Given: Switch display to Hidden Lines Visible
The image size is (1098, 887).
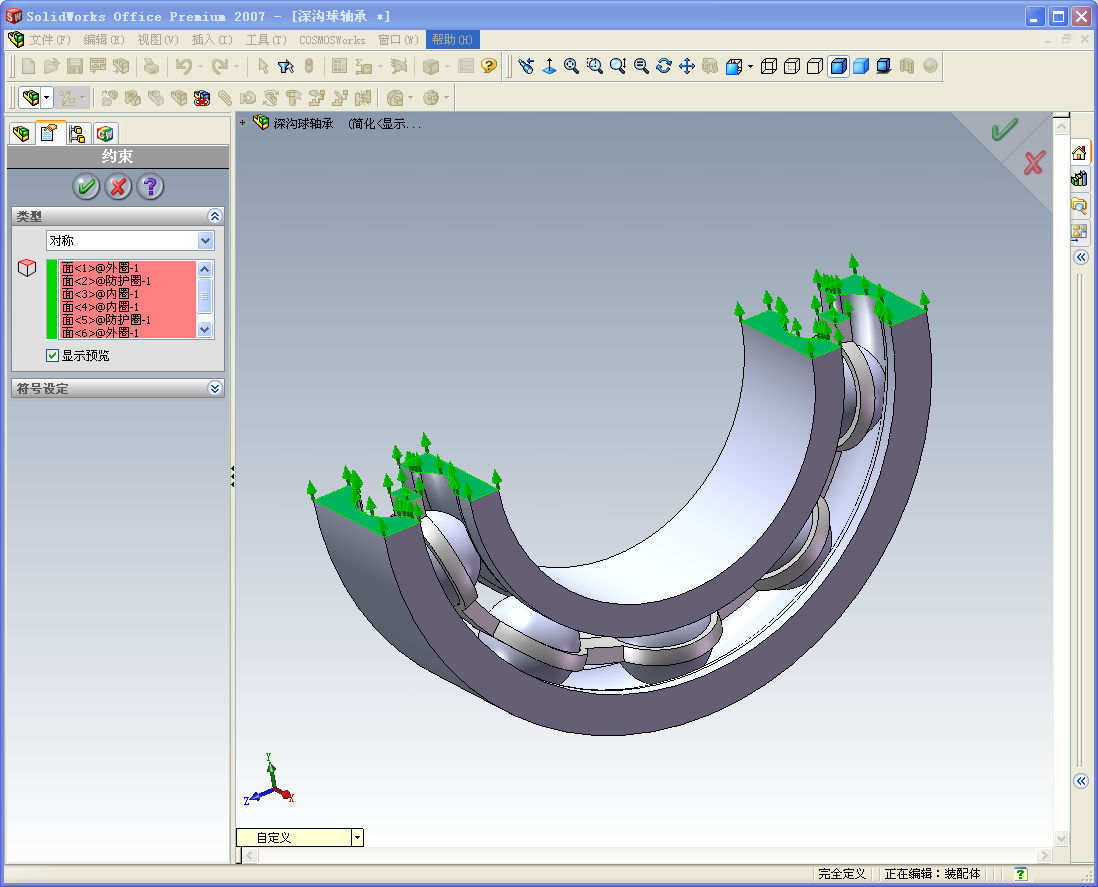Looking at the screenshot, I should [x=792, y=66].
